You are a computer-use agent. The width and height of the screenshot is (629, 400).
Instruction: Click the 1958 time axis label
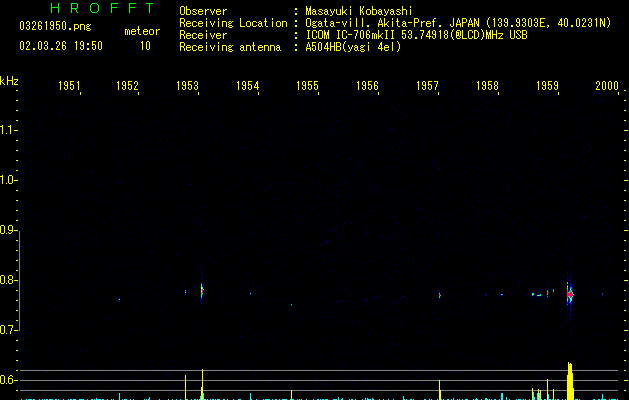[x=487, y=86]
